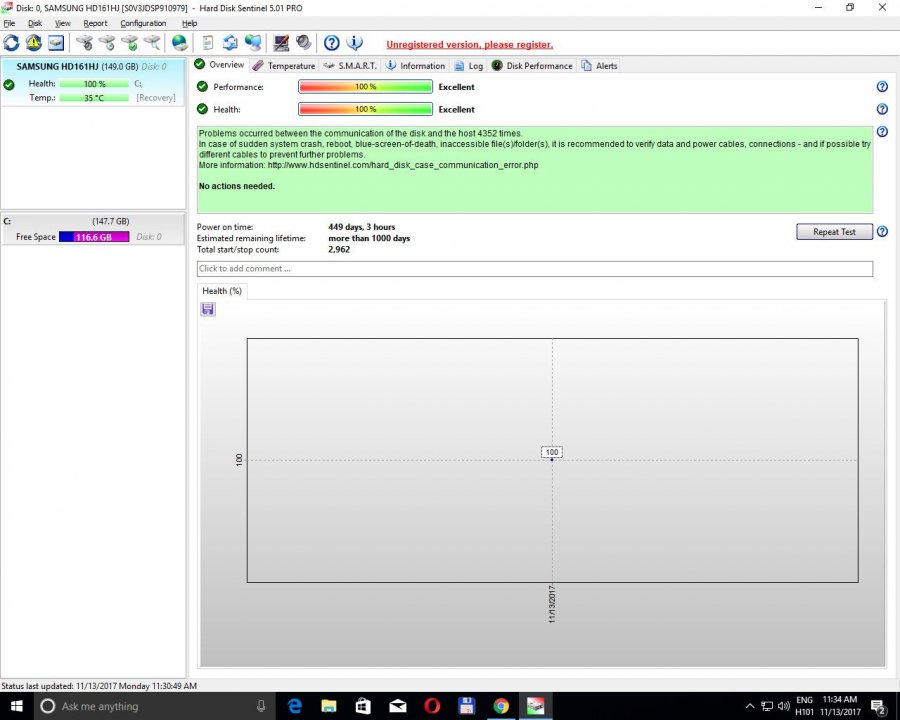Open the Disk menu
This screenshot has width=900, height=720.
point(35,24)
